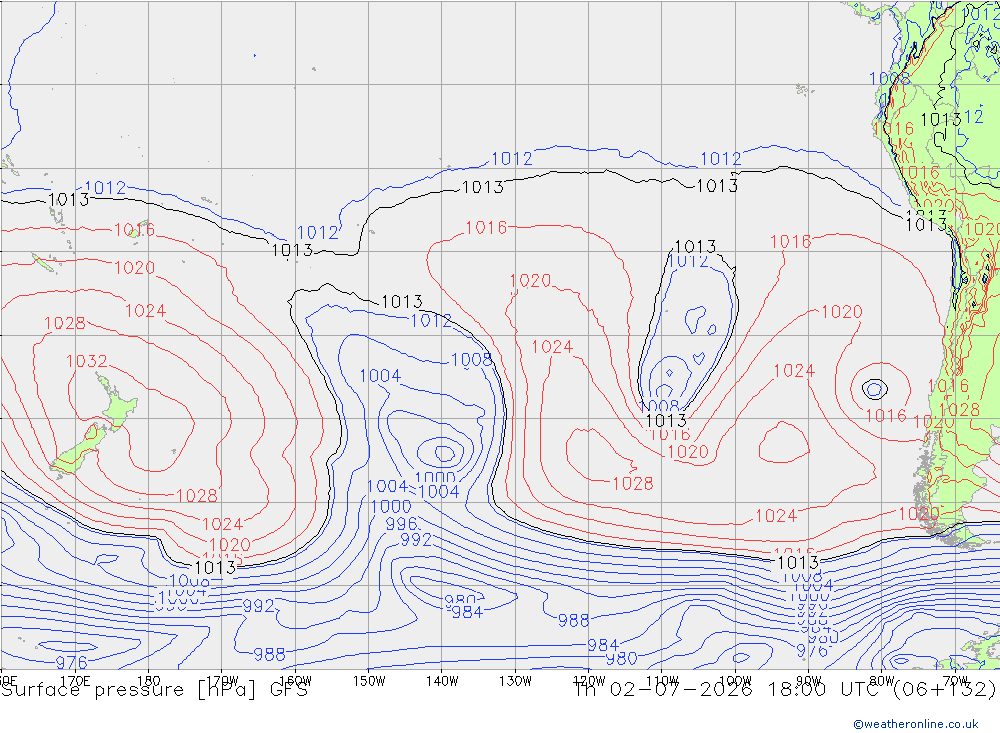Click the 170E longitude axis label
1000x733 pixels.
(x=75, y=681)
